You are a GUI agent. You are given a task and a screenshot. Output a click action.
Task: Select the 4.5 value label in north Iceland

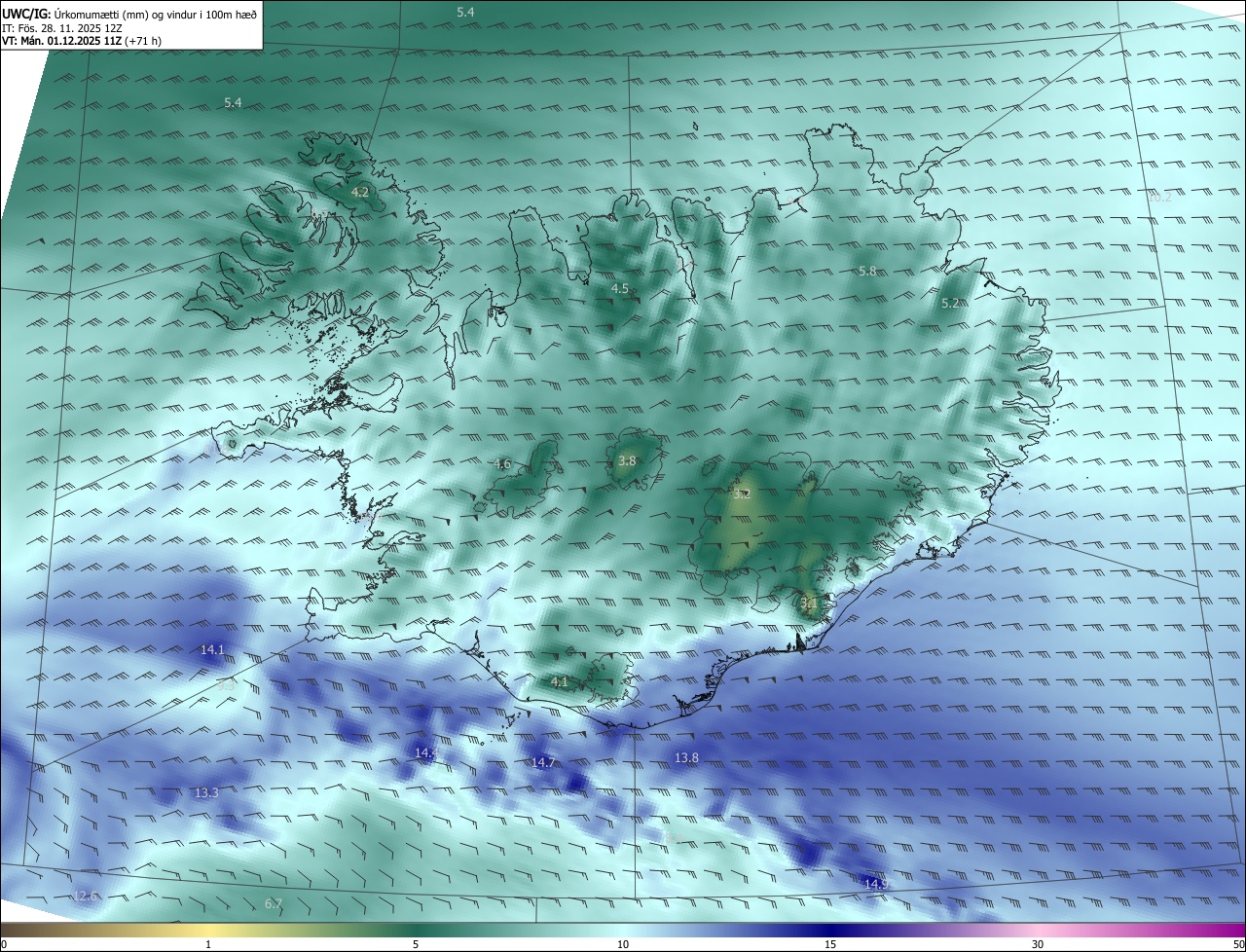pos(620,289)
